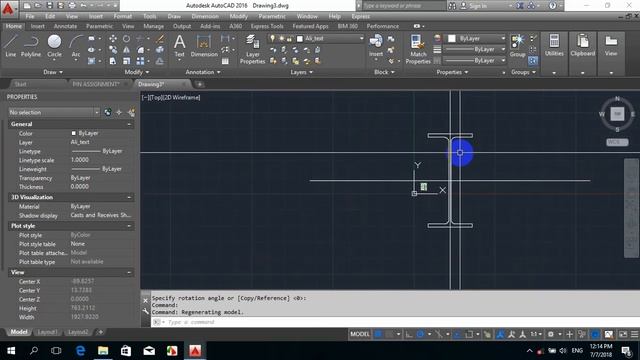This screenshot has height=360, width=640.
Task: Select the Polyline tool
Action: (x=31, y=46)
